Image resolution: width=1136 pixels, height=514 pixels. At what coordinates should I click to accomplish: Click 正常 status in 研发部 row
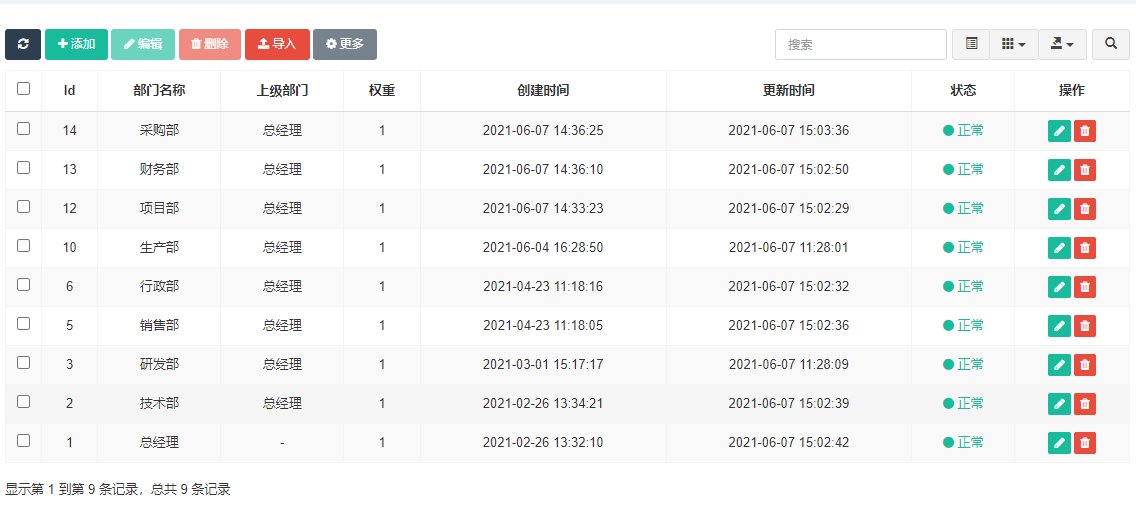point(963,364)
